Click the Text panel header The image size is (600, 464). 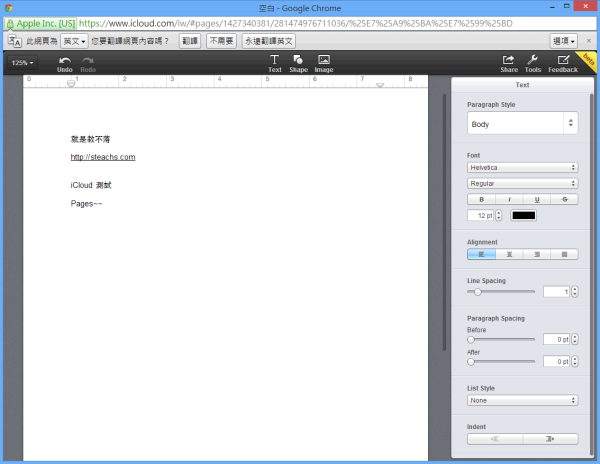click(522, 85)
